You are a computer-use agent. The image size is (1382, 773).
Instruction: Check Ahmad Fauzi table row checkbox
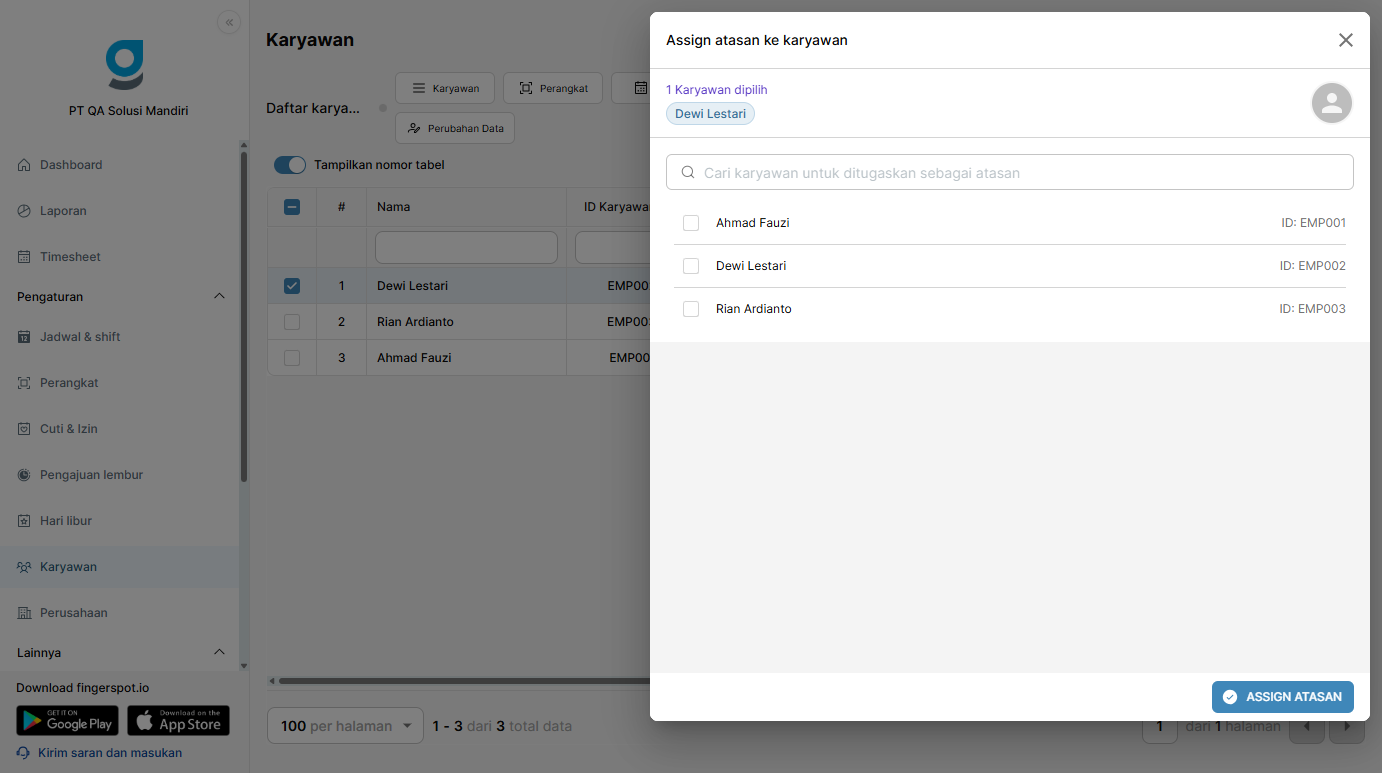click(x=292, y=358)
